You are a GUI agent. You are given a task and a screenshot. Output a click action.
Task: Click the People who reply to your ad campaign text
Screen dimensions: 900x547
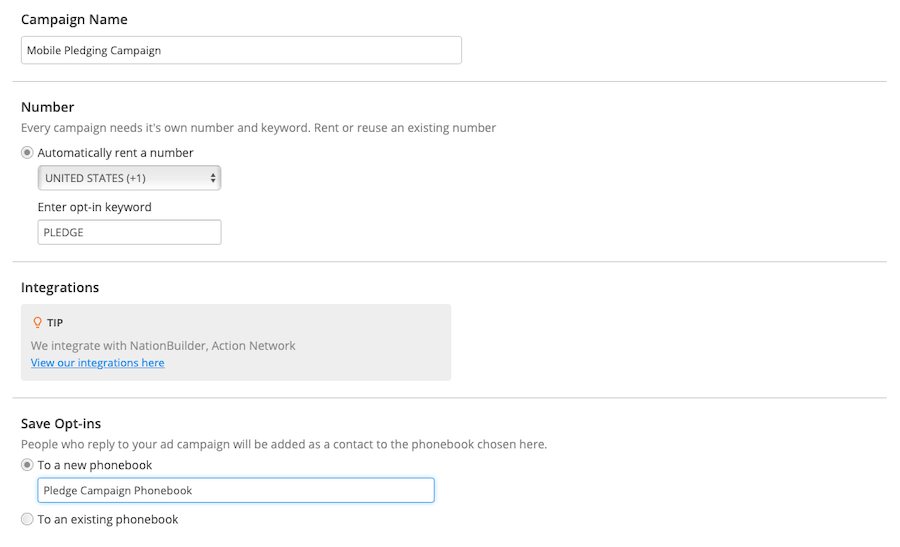(x=284, y=444)
